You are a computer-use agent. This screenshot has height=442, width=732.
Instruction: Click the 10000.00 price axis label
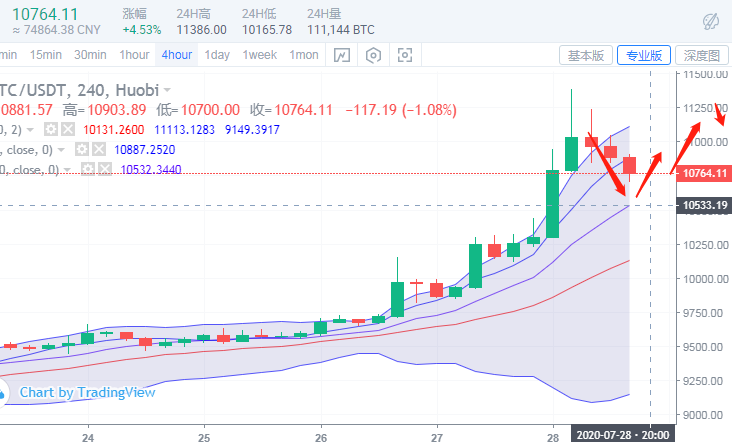click(x=705, y=279)
